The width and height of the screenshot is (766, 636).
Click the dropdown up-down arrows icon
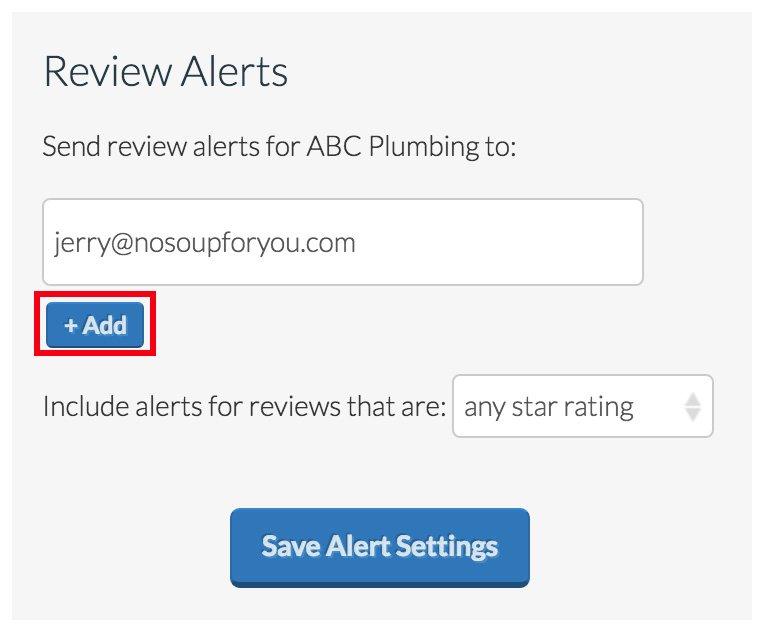(692, 406)
